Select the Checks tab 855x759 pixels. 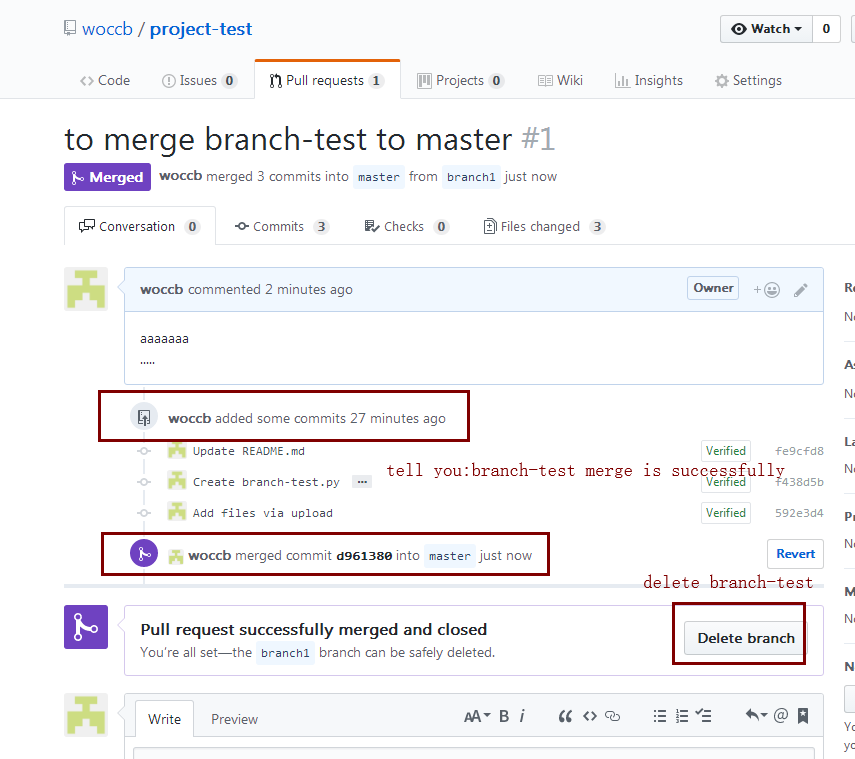click(x=406, y=226)
